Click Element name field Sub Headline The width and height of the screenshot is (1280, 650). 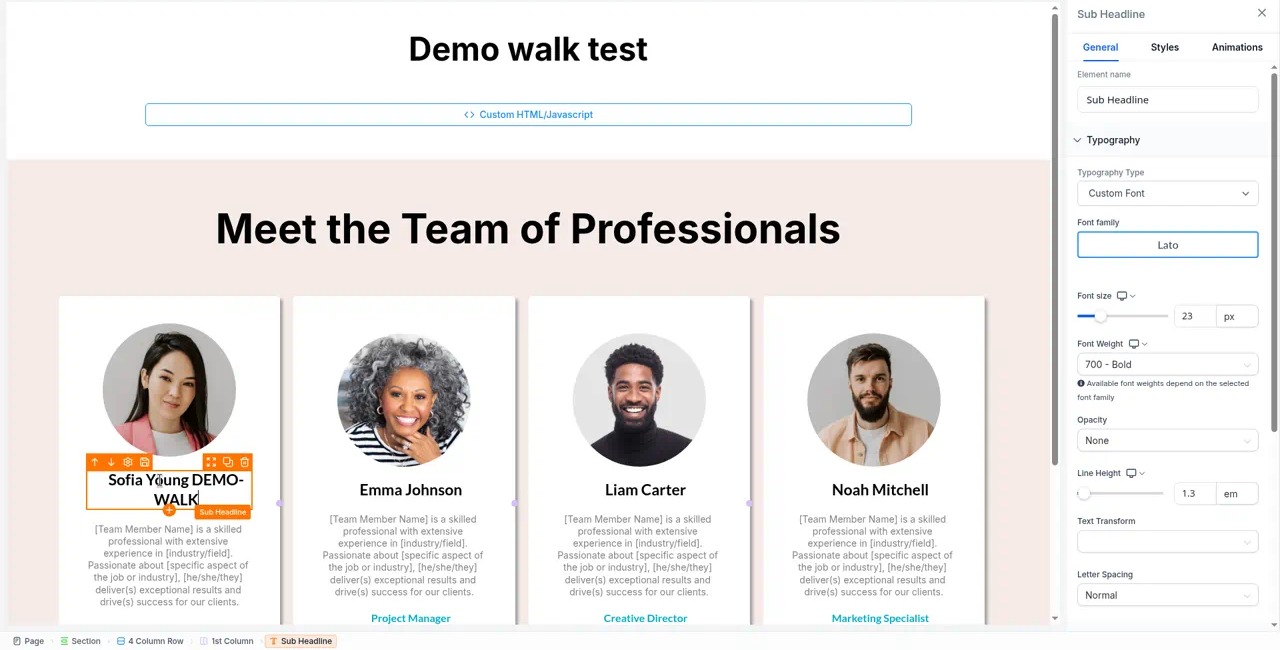1167,100
